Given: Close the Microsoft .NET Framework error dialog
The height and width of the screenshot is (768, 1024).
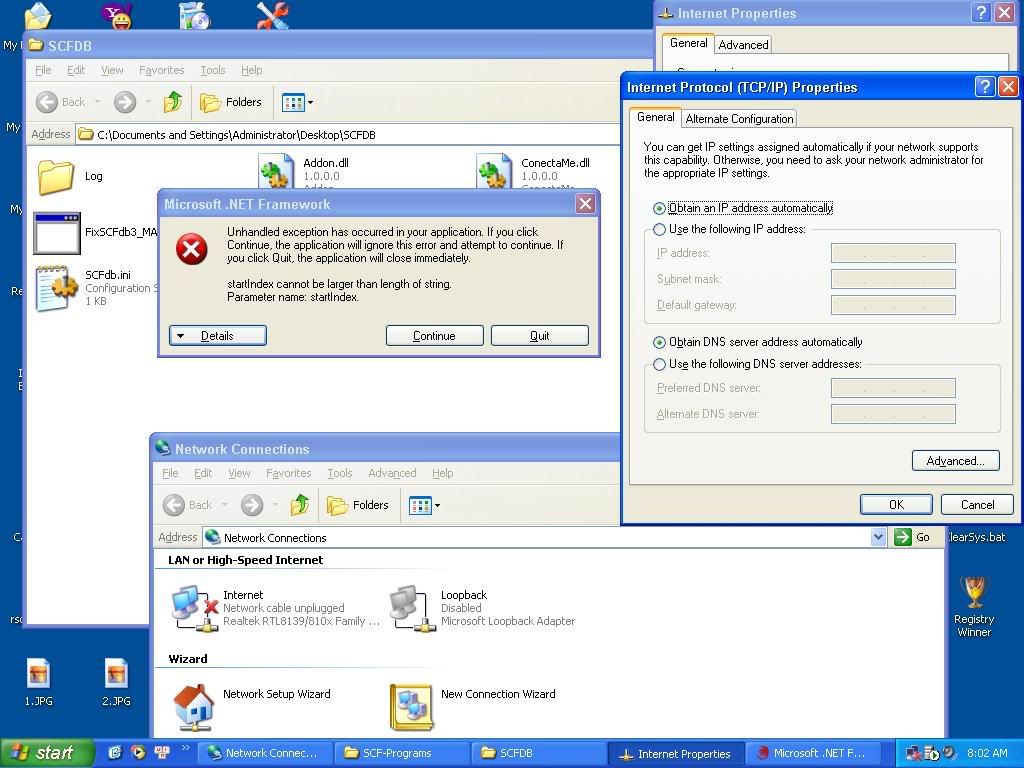Looking at the screenshot, I should pyautogui.click(x=585, y=204).
